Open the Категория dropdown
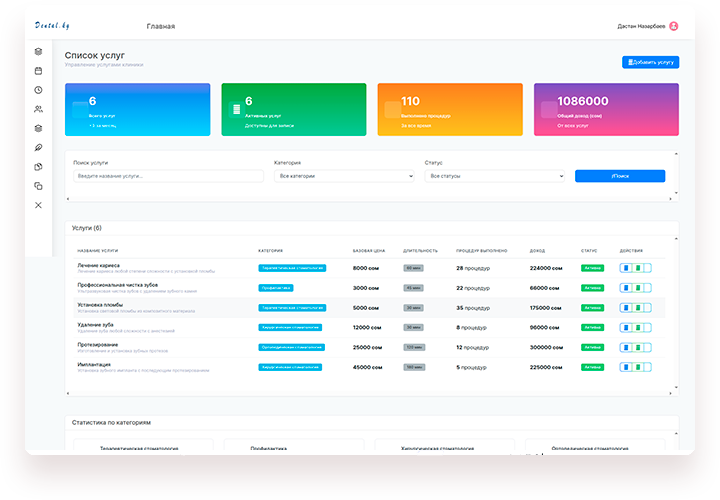Viewport: 720px width, 500px height. coord(343,176)
